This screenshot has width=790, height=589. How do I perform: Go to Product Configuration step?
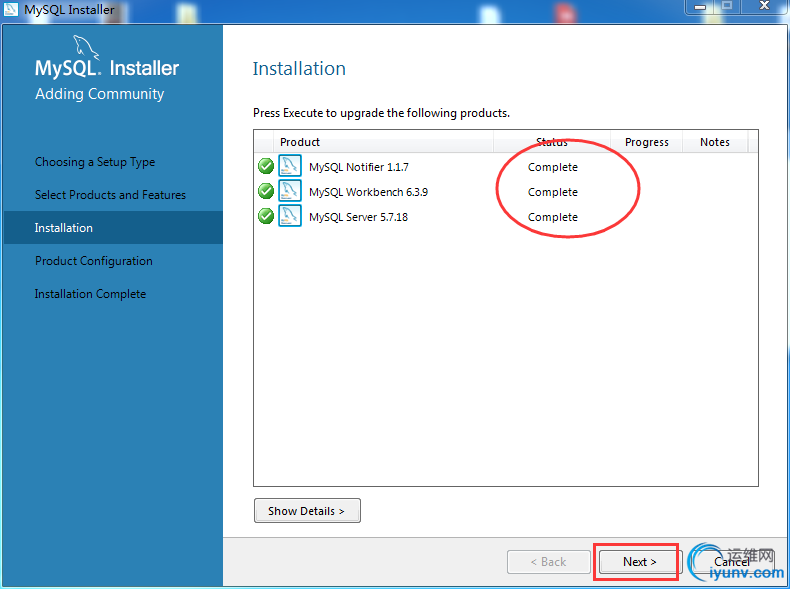pyautogui.click(x=94, y=261)
